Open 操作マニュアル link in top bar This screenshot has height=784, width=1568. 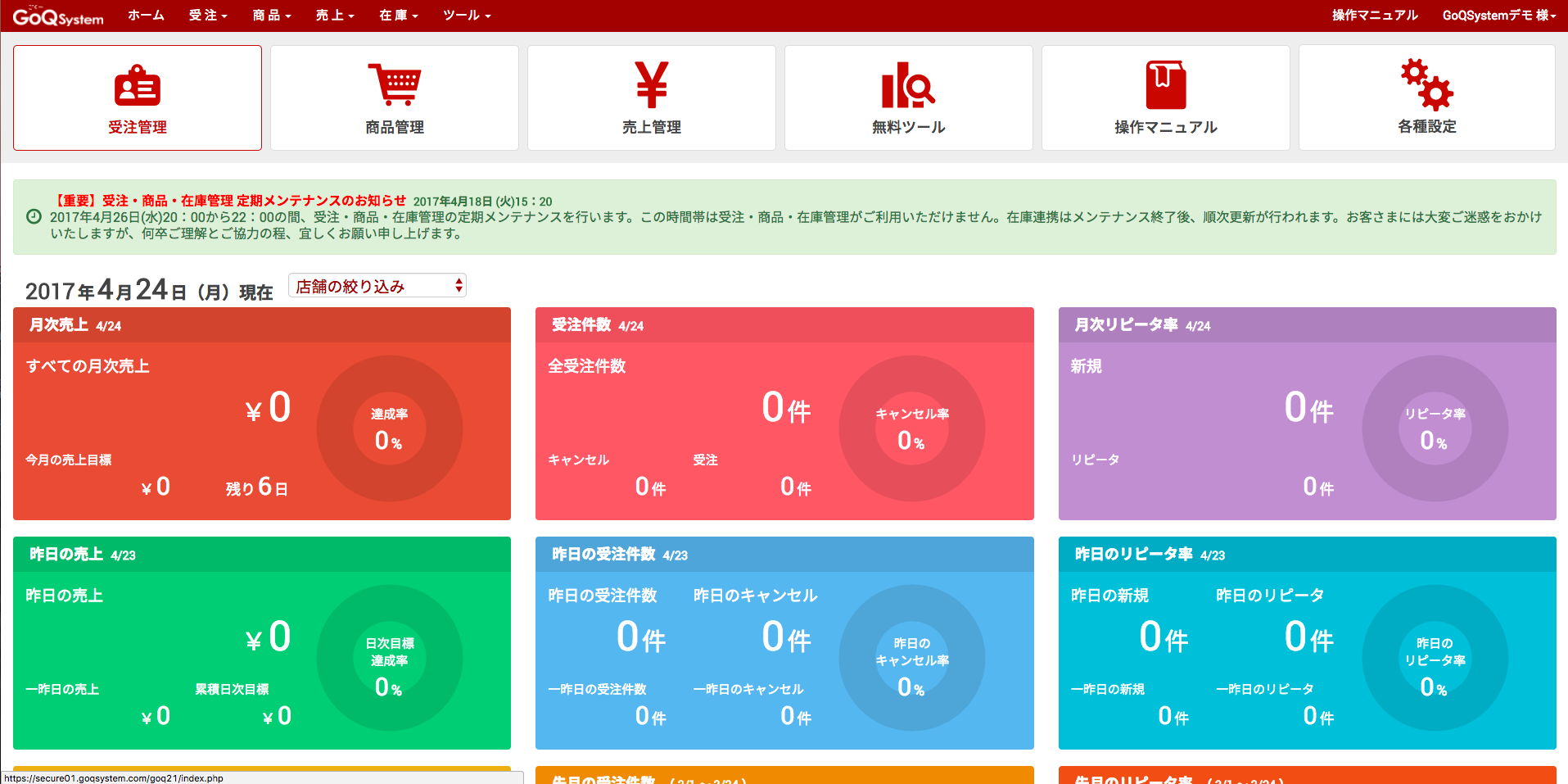(1375, 16)
